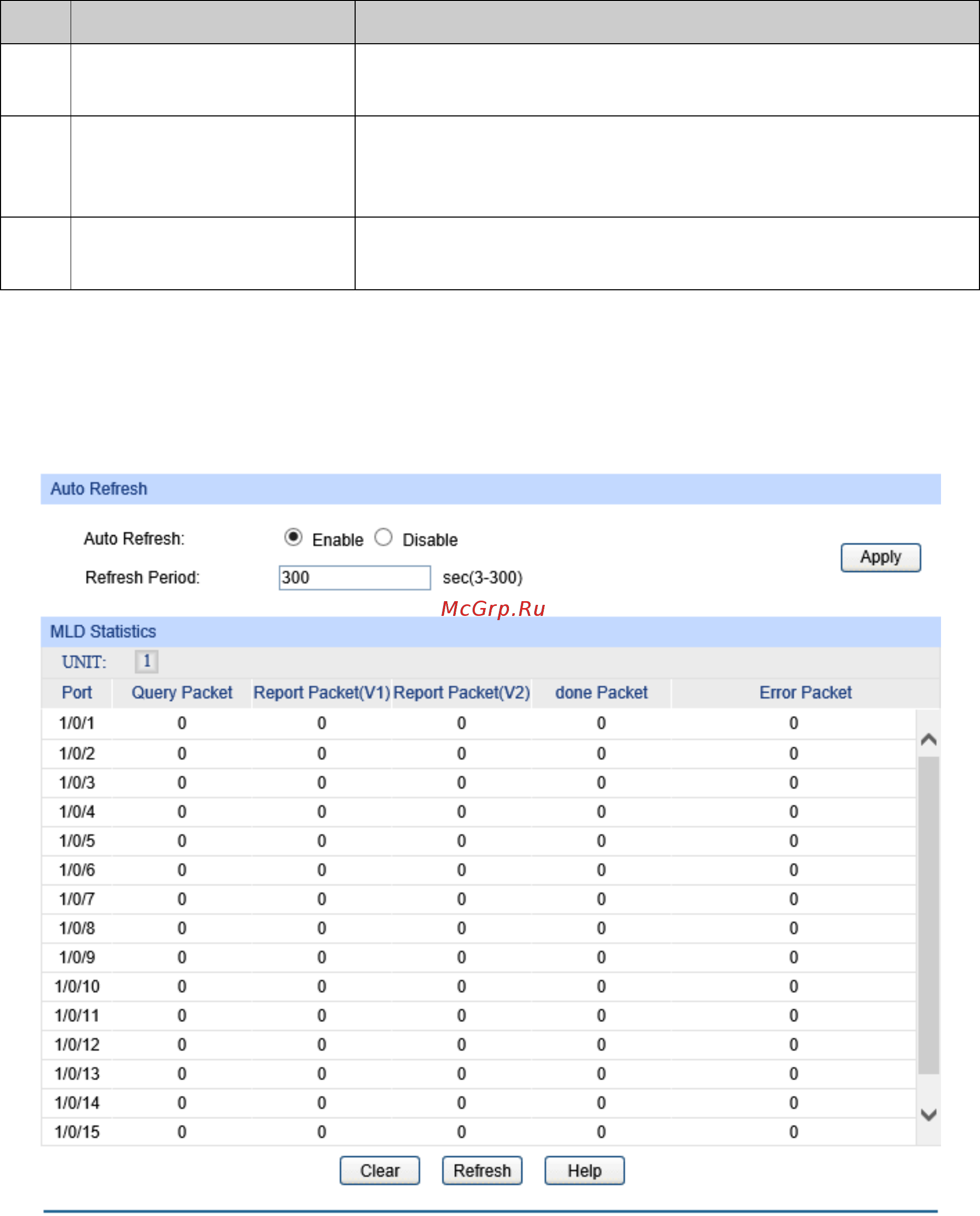This screenshot has height=1216, width=980.
Task: Open Help for MLD statistics
Action: [584, 1170]
